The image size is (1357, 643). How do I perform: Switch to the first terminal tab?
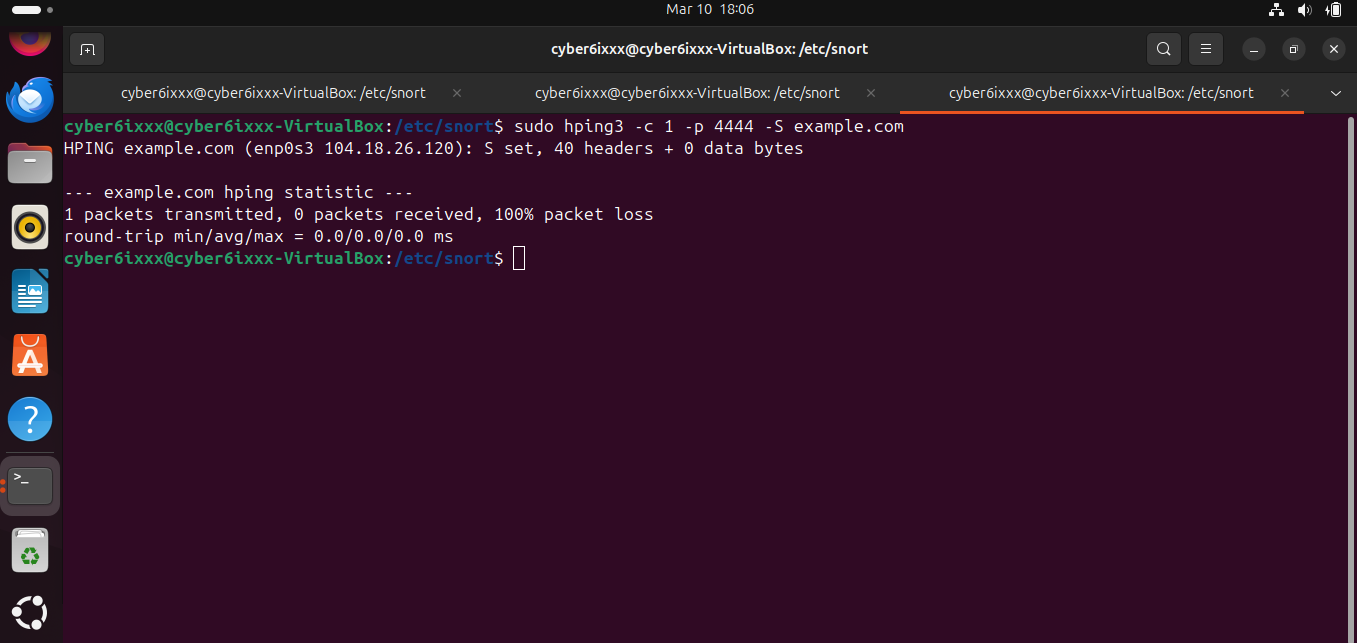(273, 93)
